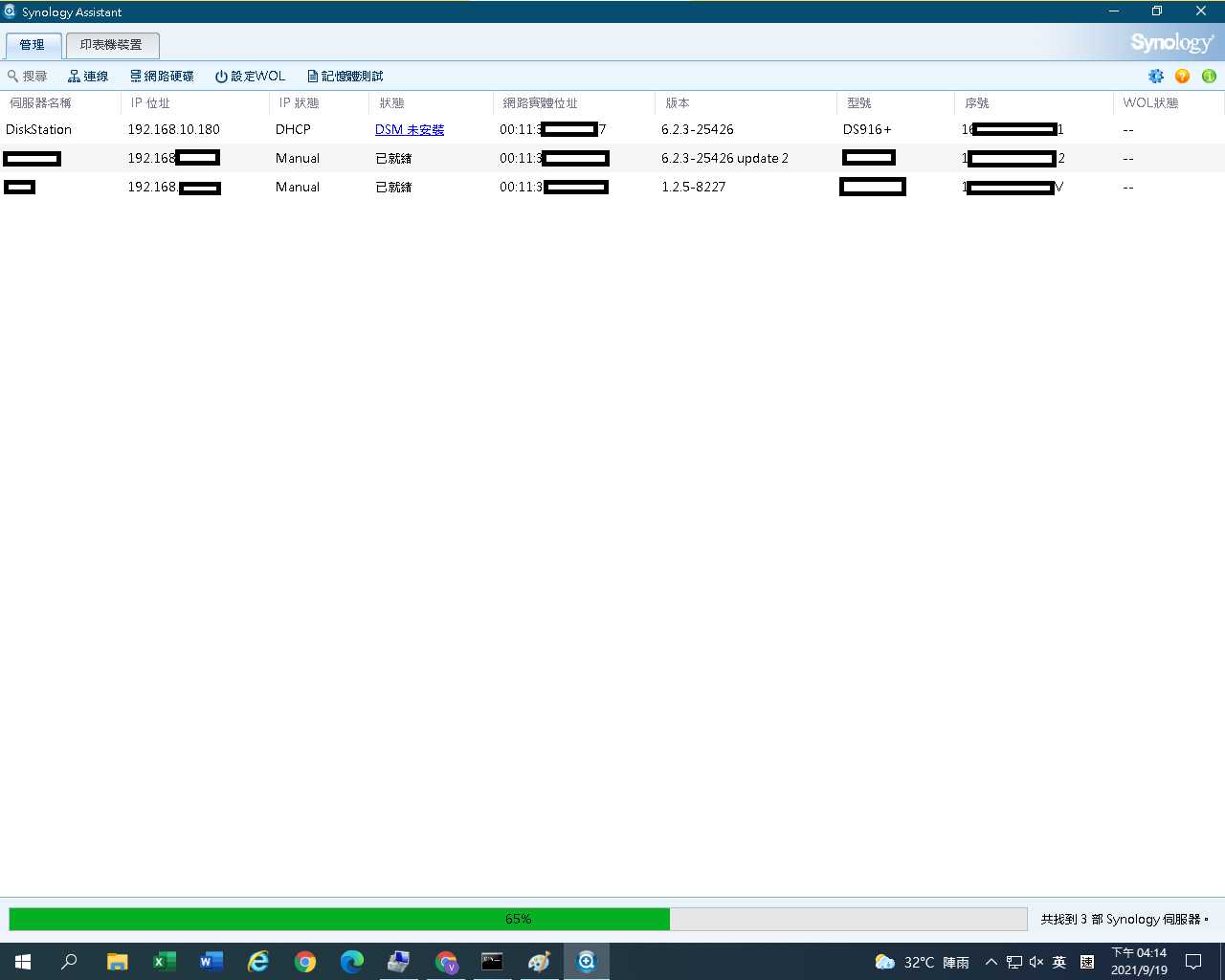Viewport: 1225px width, 980px height.
Task: Sort by IP 位址 column header
Action: pyautogui.click(x=195, y=102)
